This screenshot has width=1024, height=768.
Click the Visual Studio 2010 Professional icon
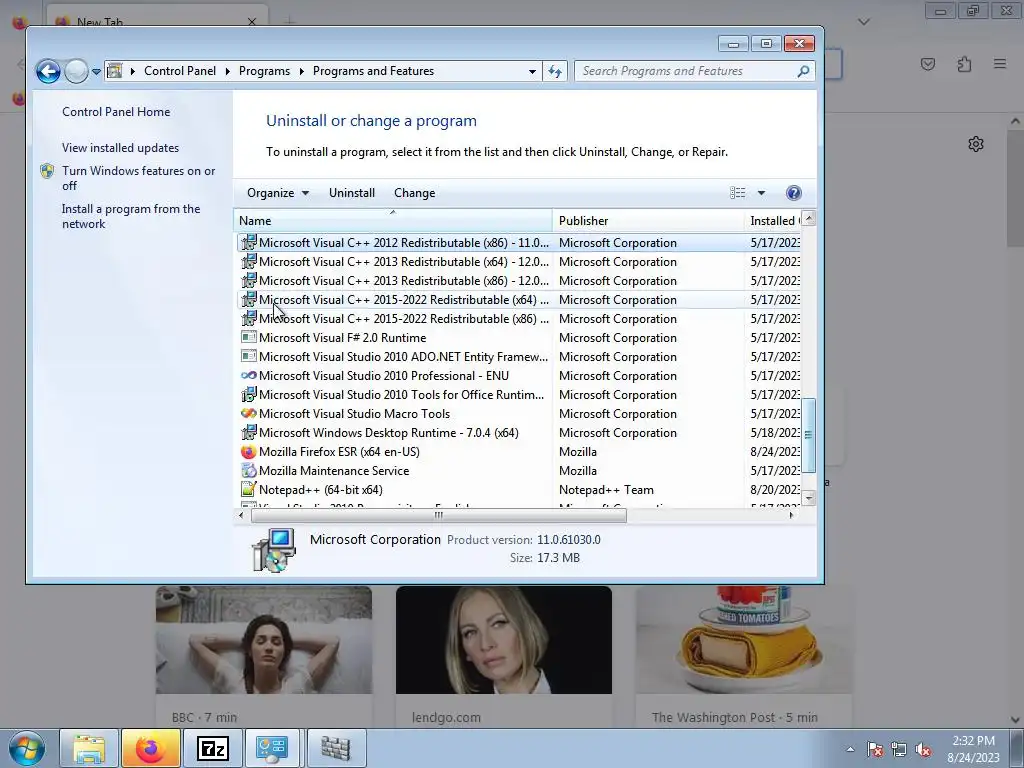pos(249,376)
